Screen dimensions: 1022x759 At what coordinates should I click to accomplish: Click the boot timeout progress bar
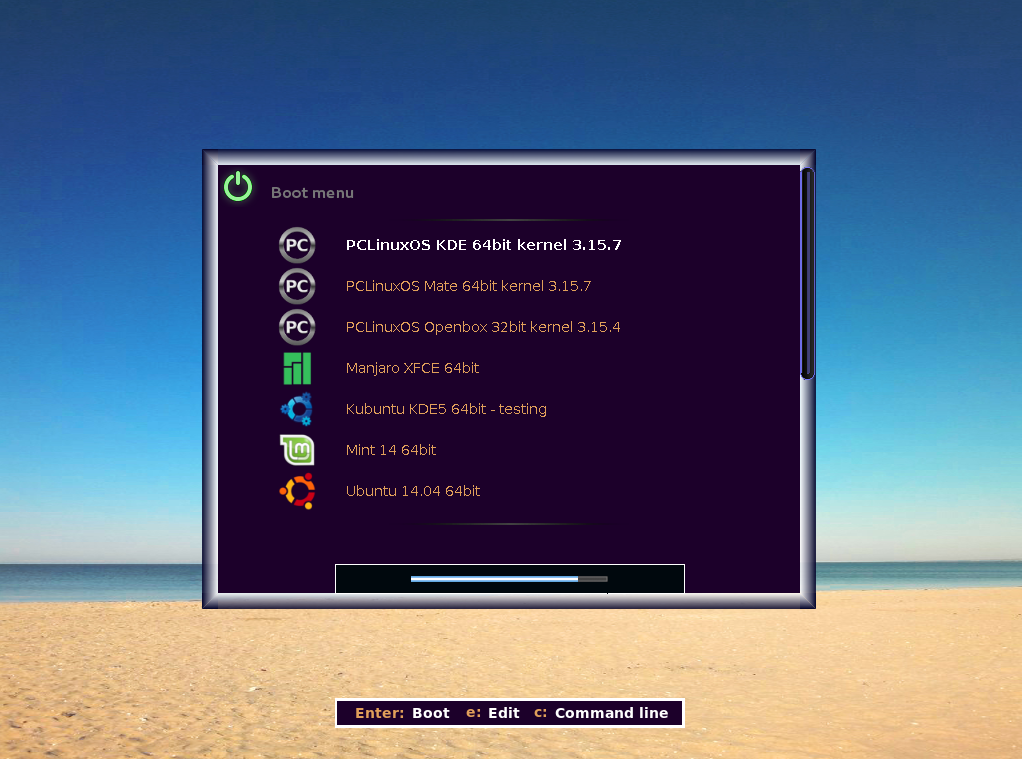pos(509,578)
